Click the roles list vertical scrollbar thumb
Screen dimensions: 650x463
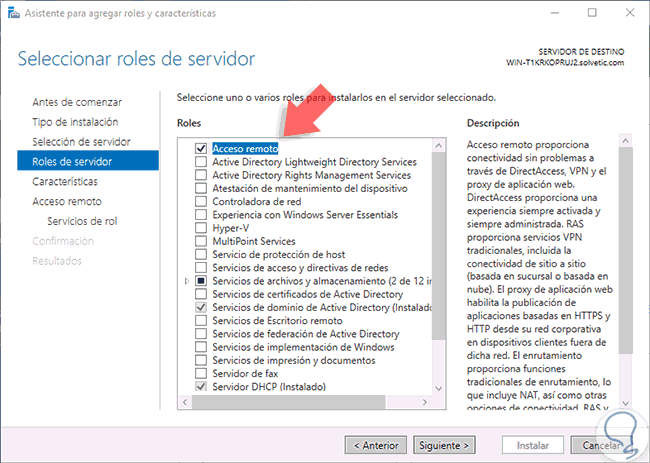pos(439,246)
